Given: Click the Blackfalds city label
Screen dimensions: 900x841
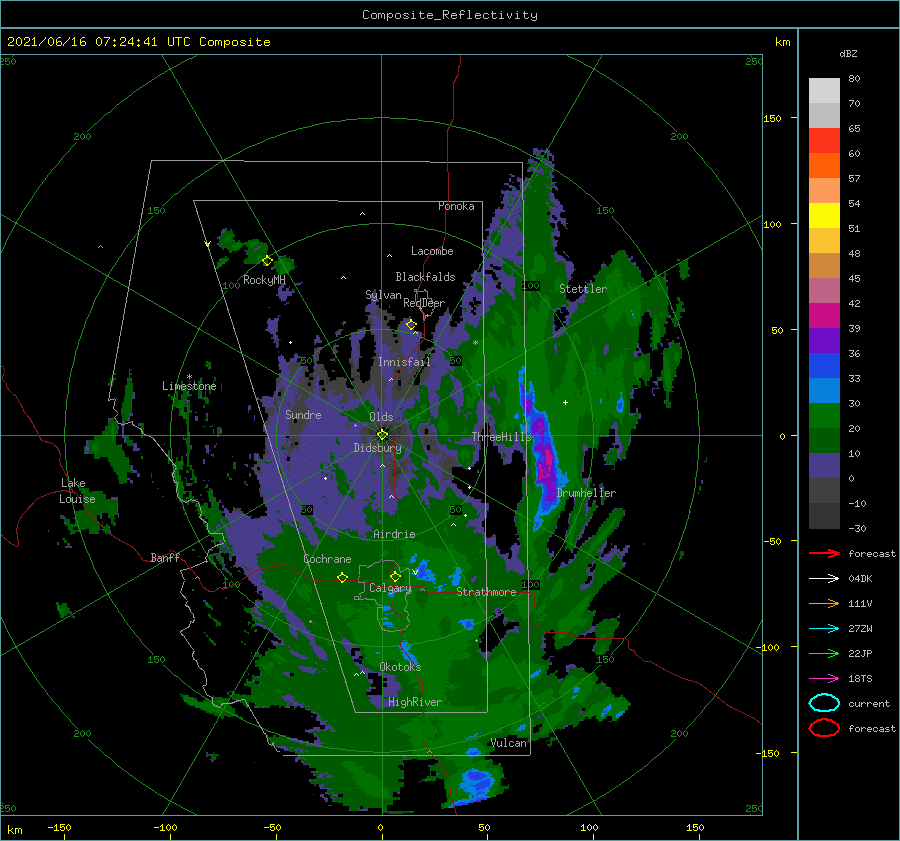Looking at the screenshot, I should tap(425, 277).
